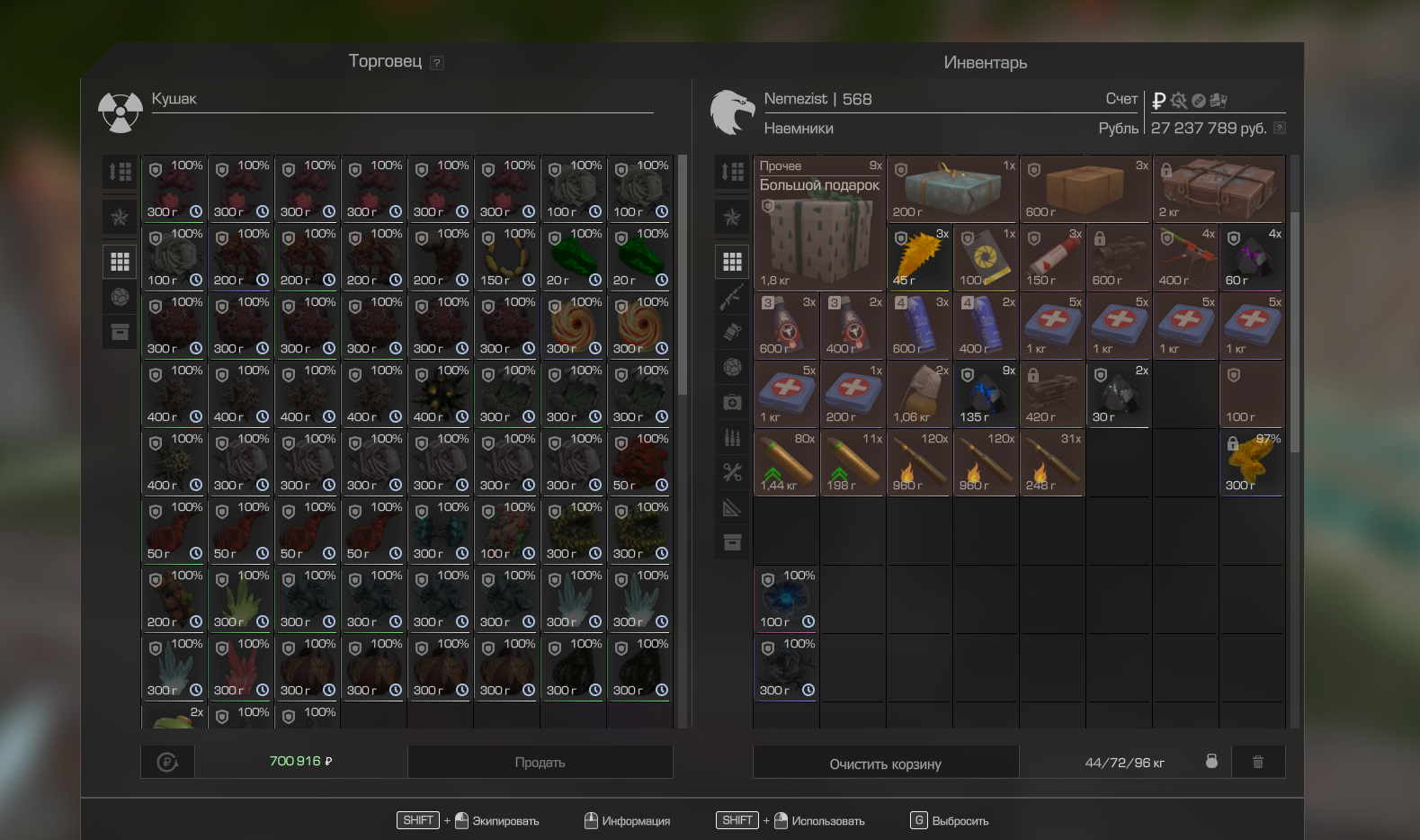Open the inventory favorites star filter
1420x840 pixels.
point(732,217)
